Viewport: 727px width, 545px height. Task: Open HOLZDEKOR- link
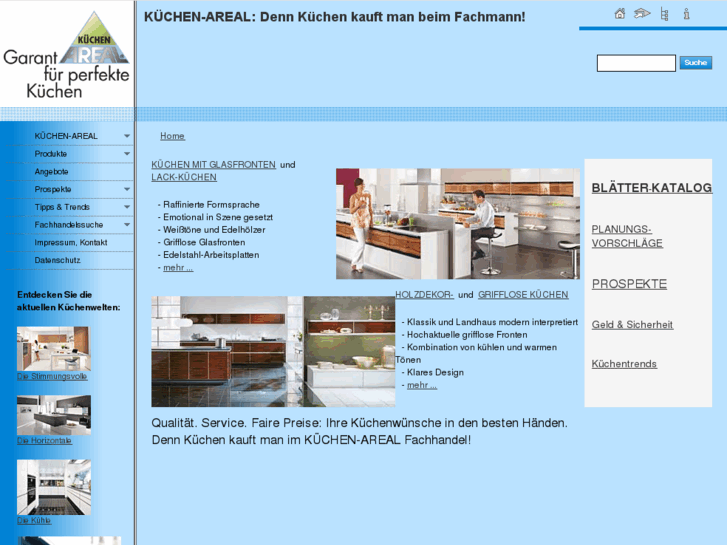[x=424, y=295]
